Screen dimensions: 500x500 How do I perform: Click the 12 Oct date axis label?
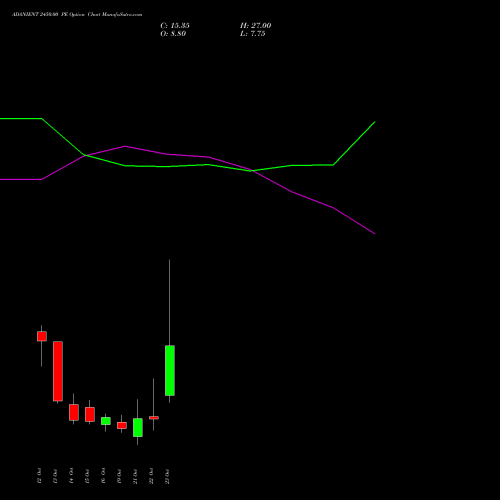tap(39, 476)
